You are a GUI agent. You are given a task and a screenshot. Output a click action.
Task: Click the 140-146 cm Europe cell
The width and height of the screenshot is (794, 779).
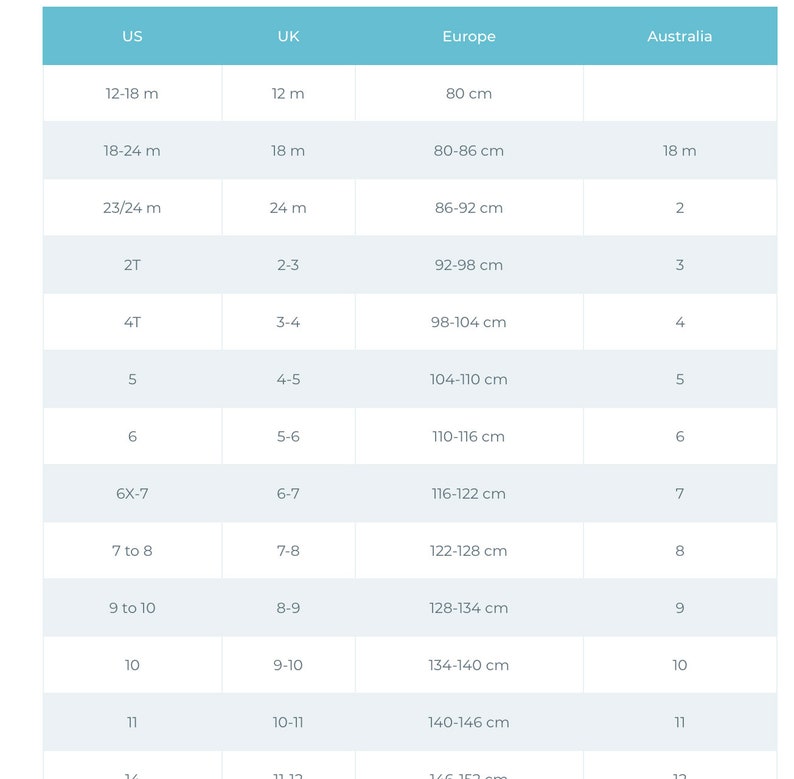469,722
